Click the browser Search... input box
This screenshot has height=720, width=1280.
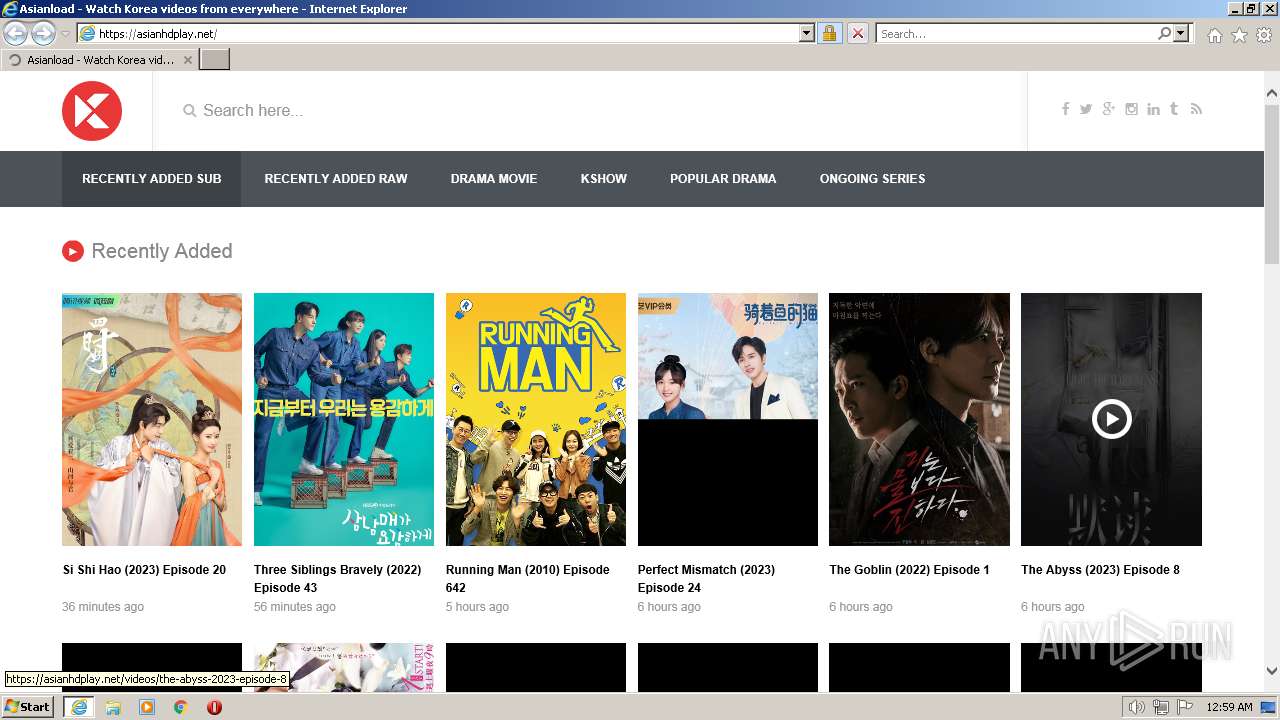point(1016,34)
